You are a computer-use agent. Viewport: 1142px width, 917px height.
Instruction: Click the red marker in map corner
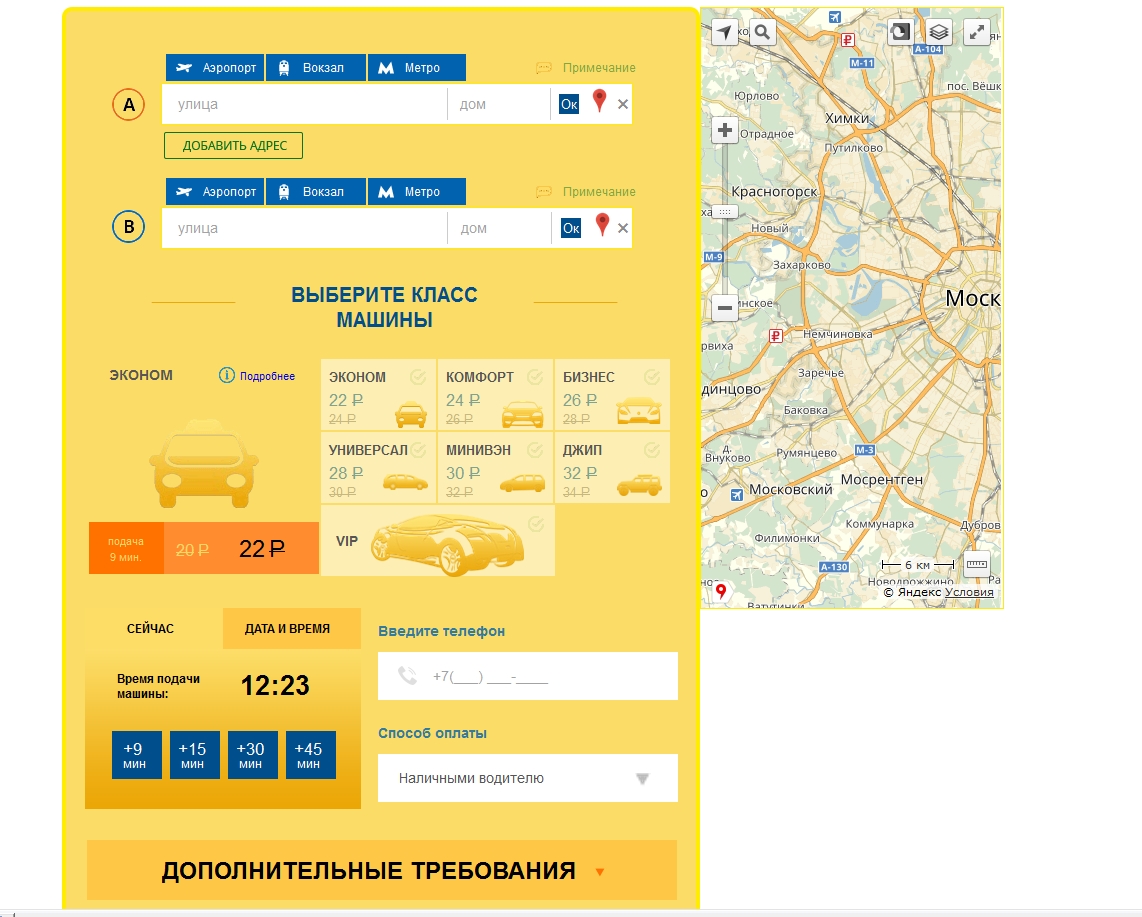coord(721,591)
